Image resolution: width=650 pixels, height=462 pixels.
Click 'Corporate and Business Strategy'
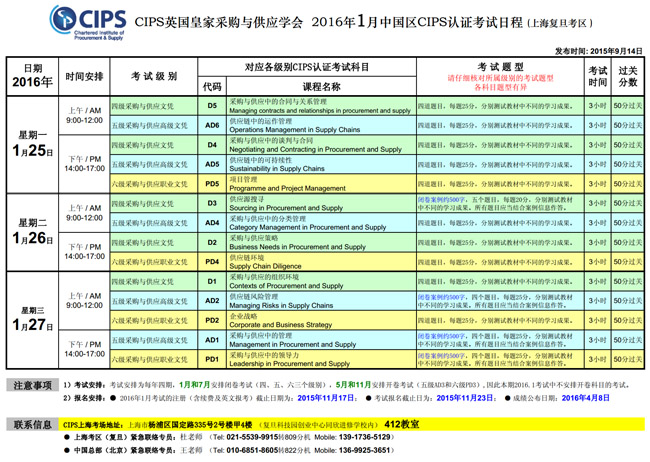(281, 325)
